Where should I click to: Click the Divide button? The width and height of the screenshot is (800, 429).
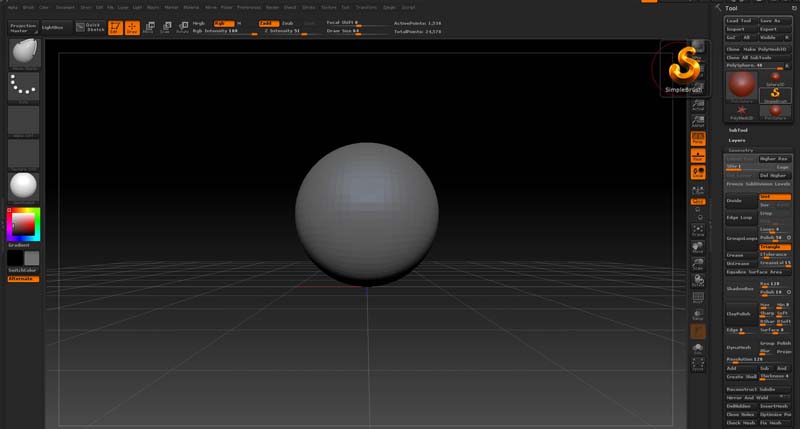[x=741, y=201]
